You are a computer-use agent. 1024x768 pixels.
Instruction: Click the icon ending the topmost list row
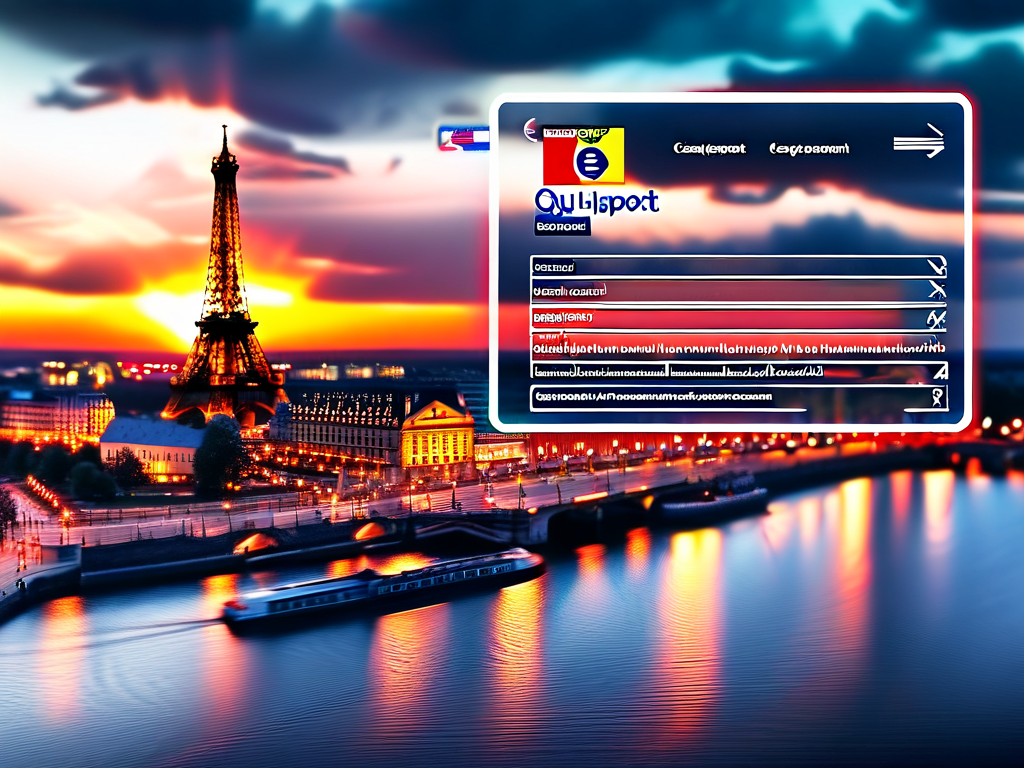tap(936, 266)
